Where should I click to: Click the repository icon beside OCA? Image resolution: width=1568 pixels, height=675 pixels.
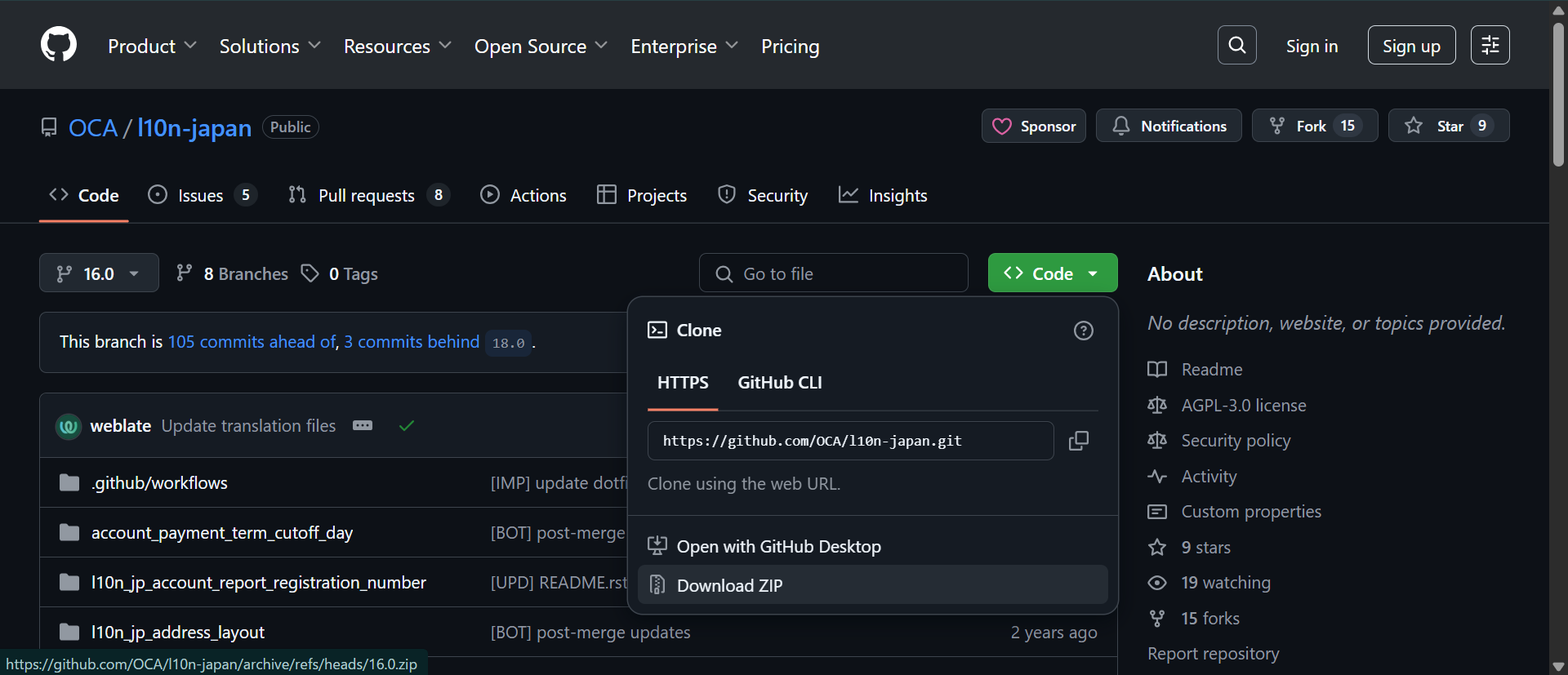[x=49, y=127]
